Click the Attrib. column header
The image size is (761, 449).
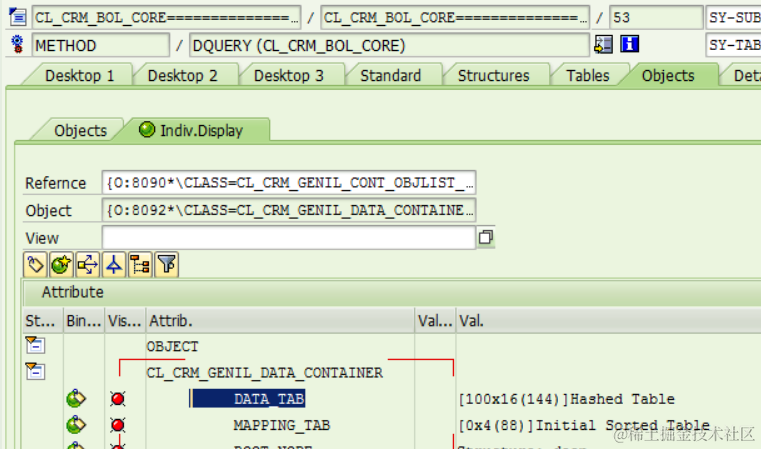[280, 320]
